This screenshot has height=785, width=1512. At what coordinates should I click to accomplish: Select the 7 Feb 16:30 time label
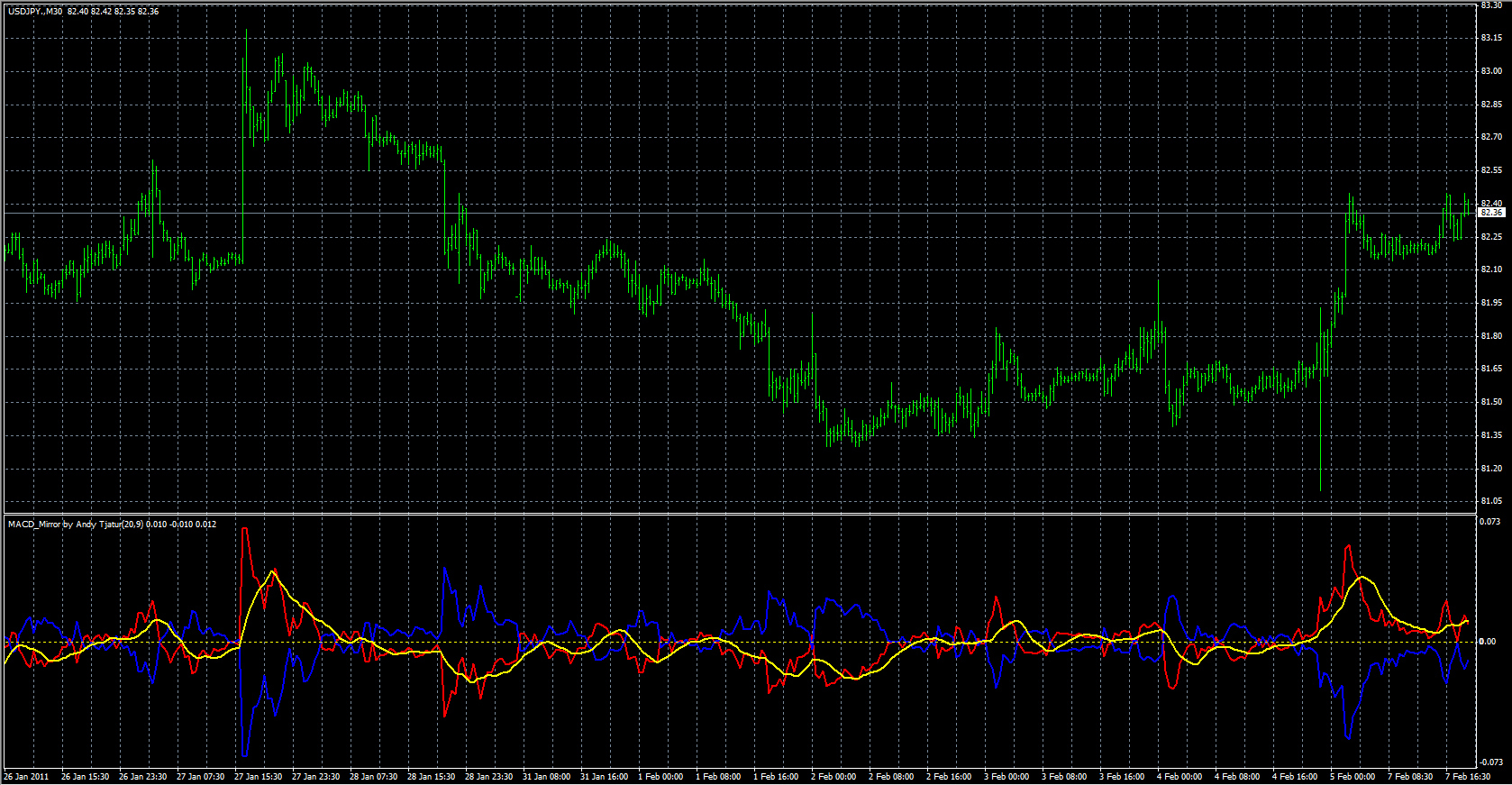(1468, 777)
